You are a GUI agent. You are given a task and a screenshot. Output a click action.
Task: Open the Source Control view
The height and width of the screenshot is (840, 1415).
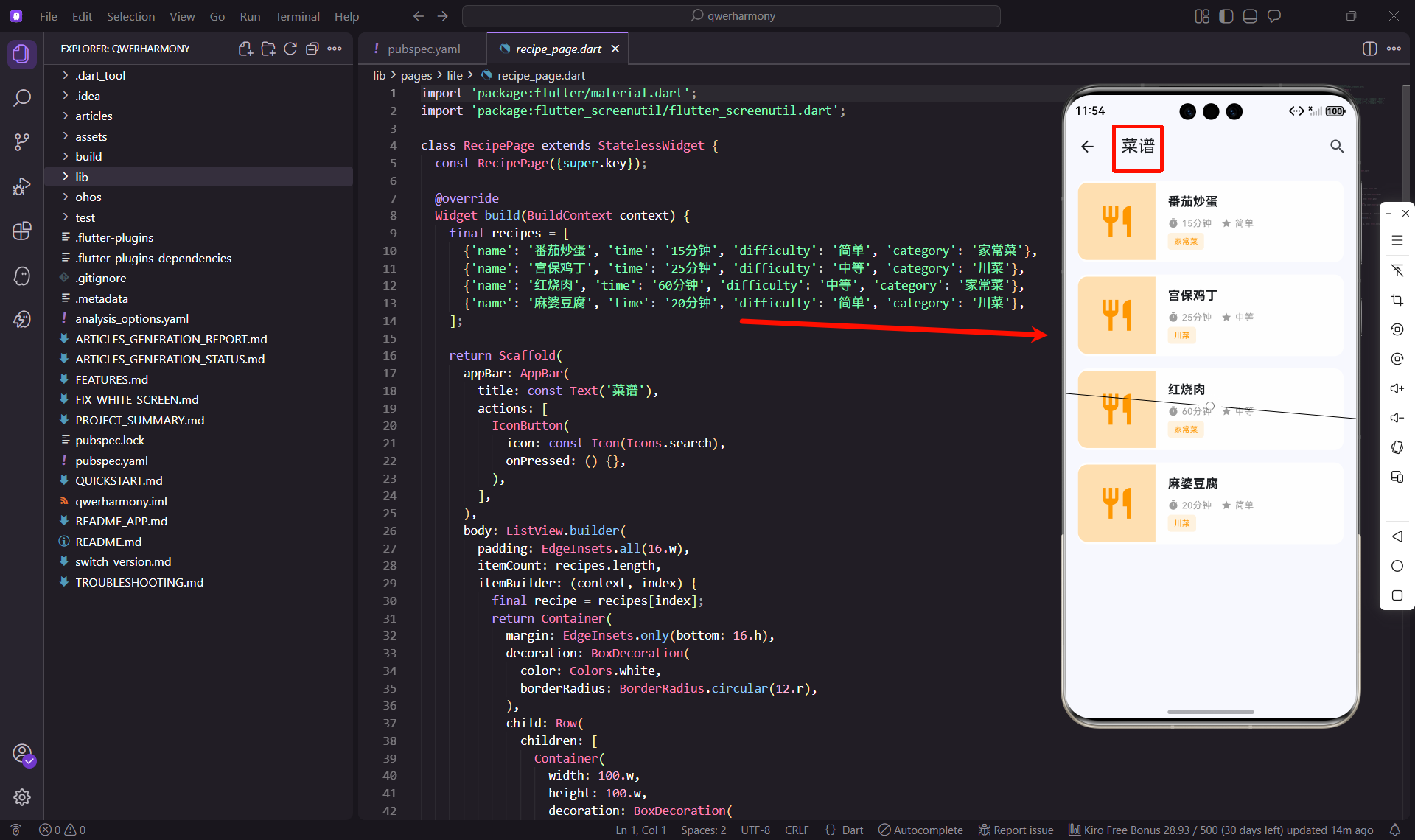pyautogui.click(x=22, y=142)
